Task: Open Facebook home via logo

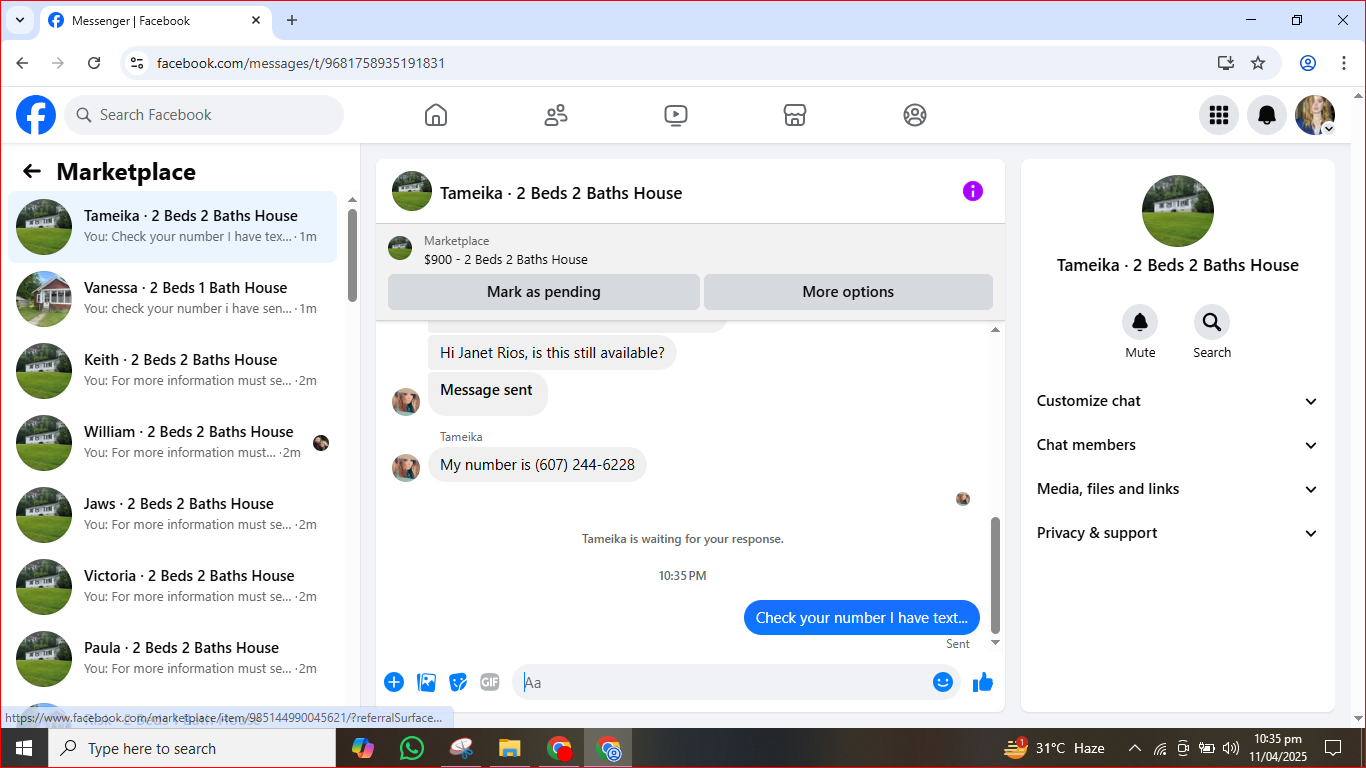Action: pos(36,115)
